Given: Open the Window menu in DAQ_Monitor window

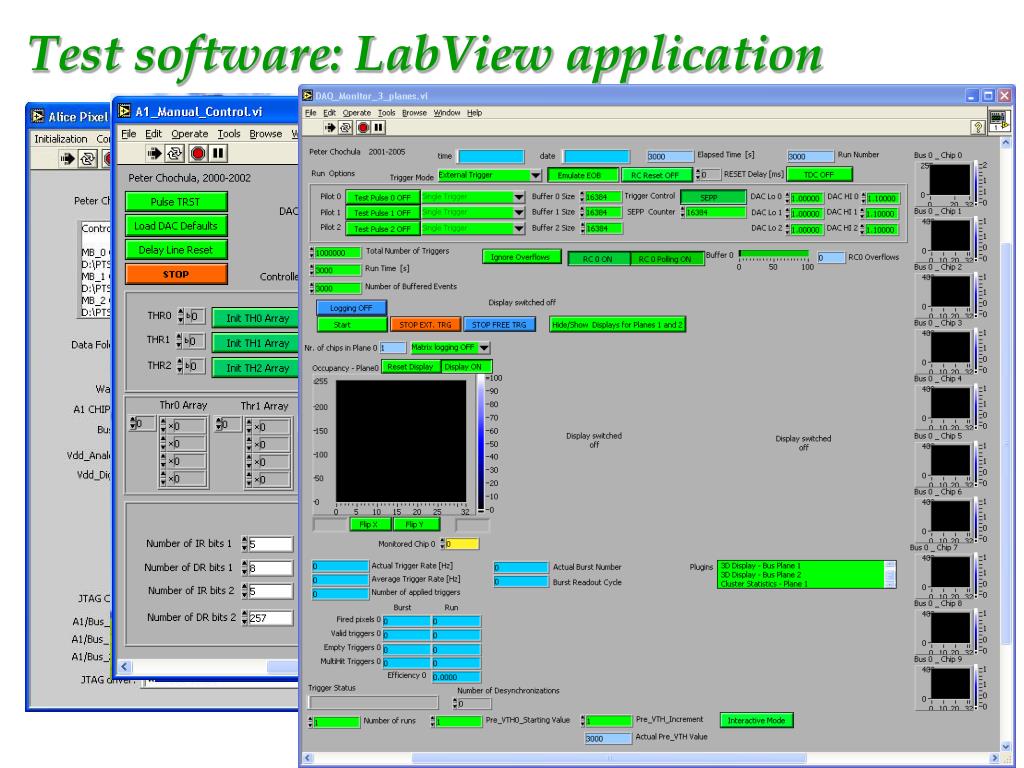Looking at the screenshot, I should pyautogui.click(x=447, y=113).
